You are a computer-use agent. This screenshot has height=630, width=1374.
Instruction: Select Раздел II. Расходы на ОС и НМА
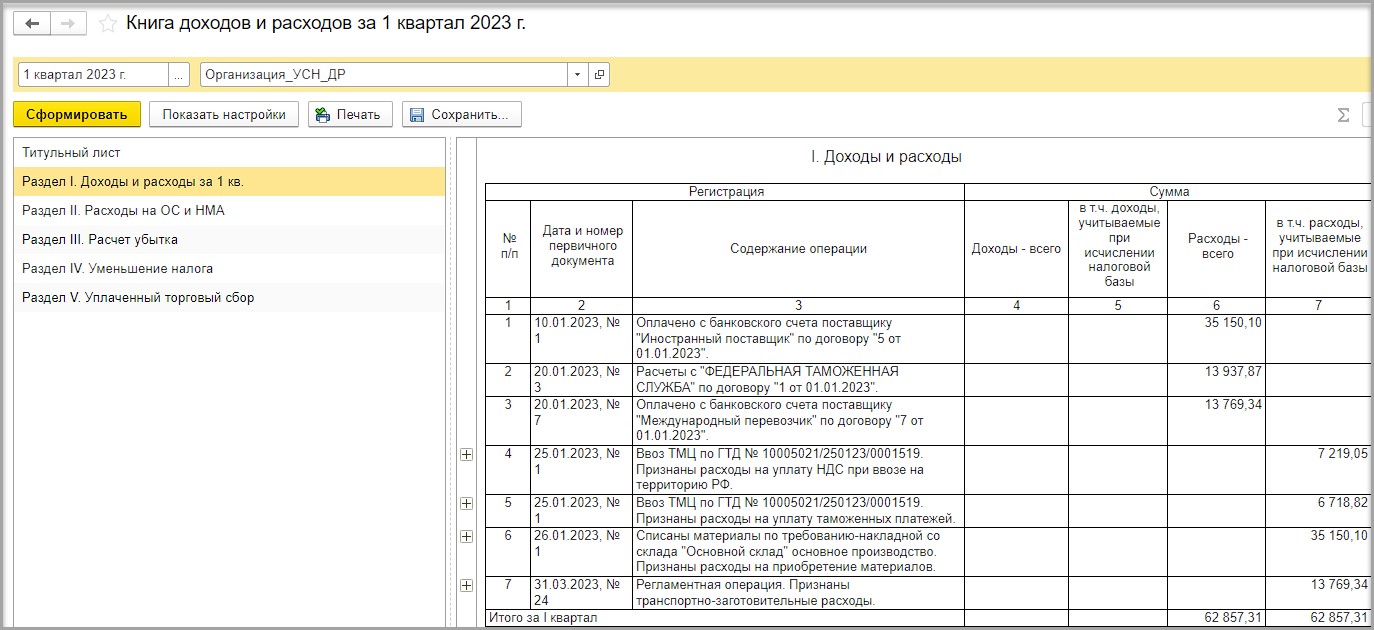click(x=229, y=211)
